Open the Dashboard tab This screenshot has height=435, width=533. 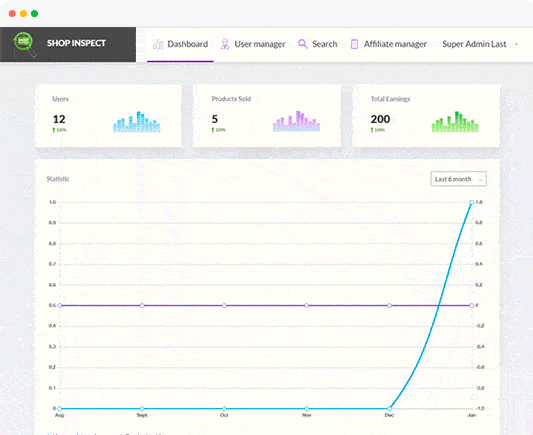(x=180, y=44)
